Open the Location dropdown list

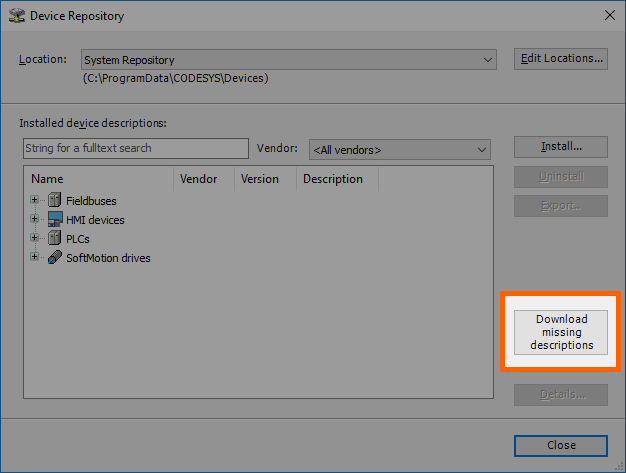[487, 60]
